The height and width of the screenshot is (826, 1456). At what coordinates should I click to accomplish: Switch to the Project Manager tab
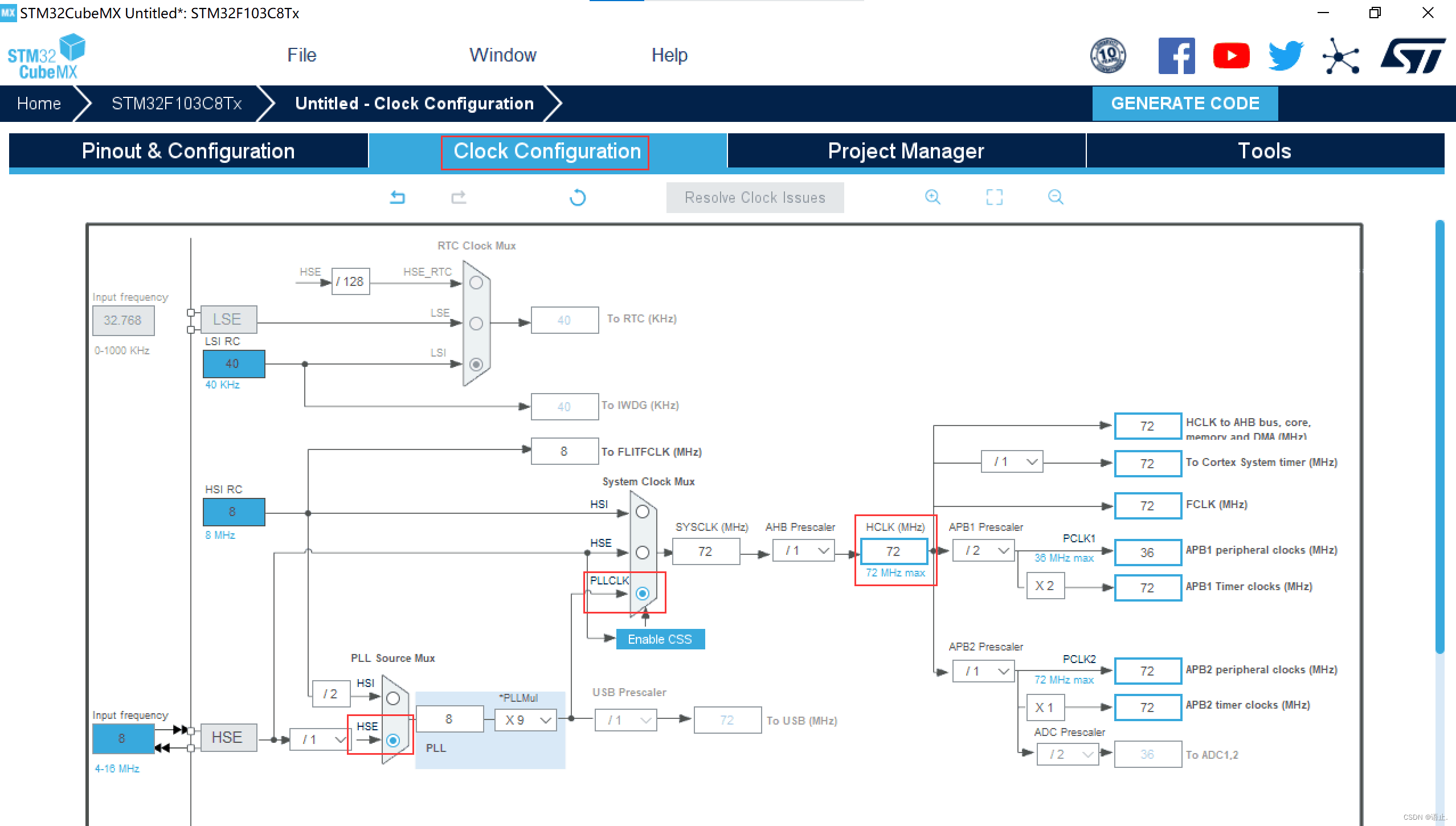coord(906,151)
